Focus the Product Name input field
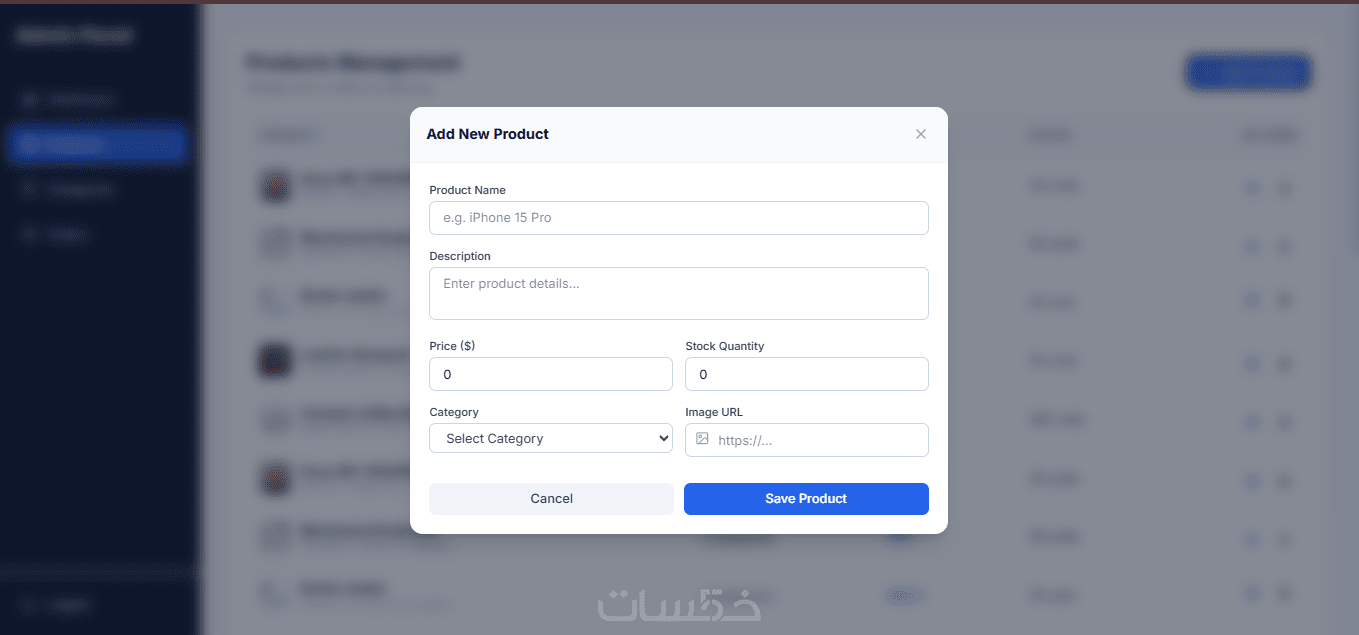 coord(679,218)
